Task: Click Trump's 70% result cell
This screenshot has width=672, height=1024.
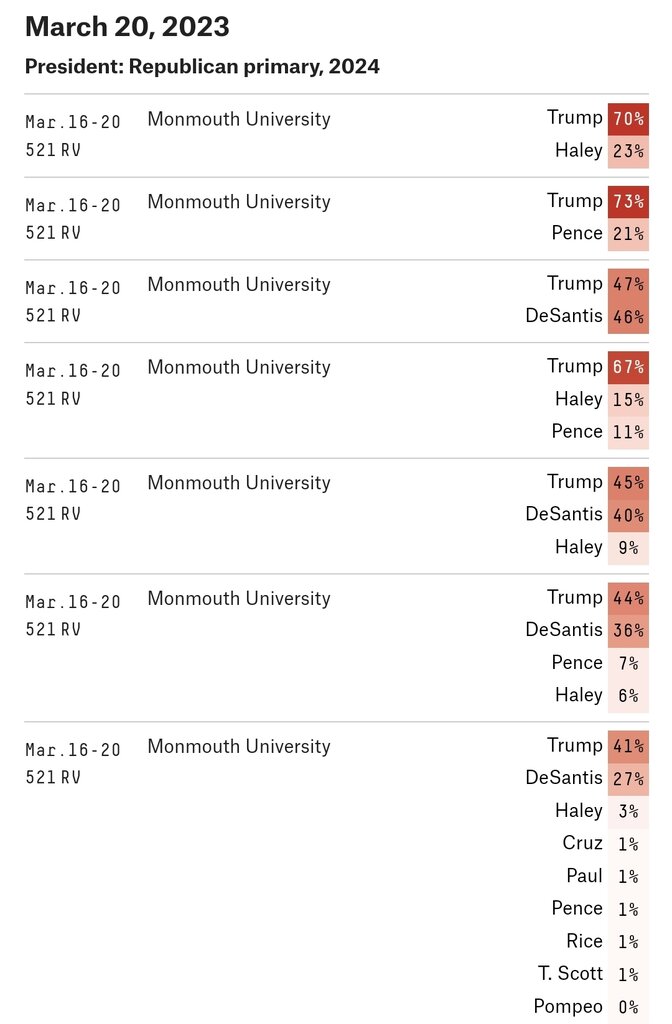Action: pyautogui.click(x=628, y=119)
